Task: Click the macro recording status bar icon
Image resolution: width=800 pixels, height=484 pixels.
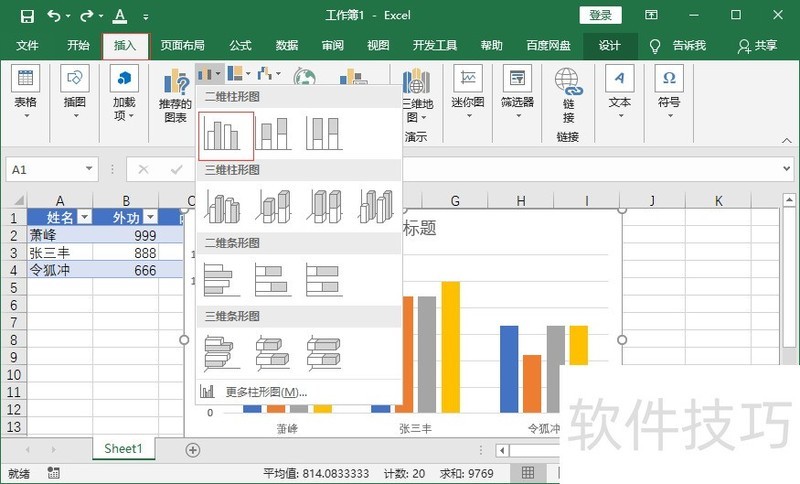Action: 54,473
